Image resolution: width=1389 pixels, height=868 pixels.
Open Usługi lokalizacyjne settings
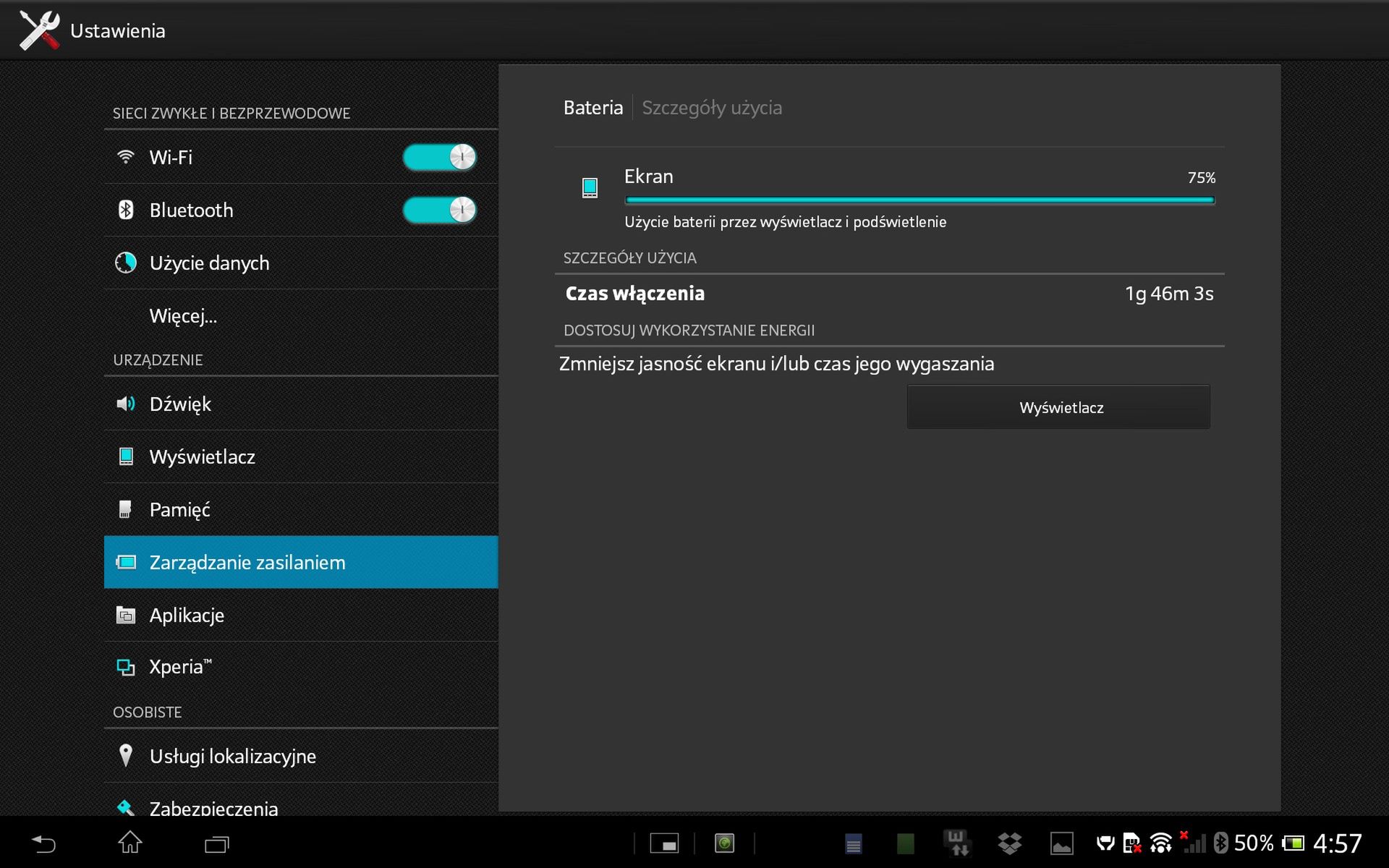coord(232,757)
